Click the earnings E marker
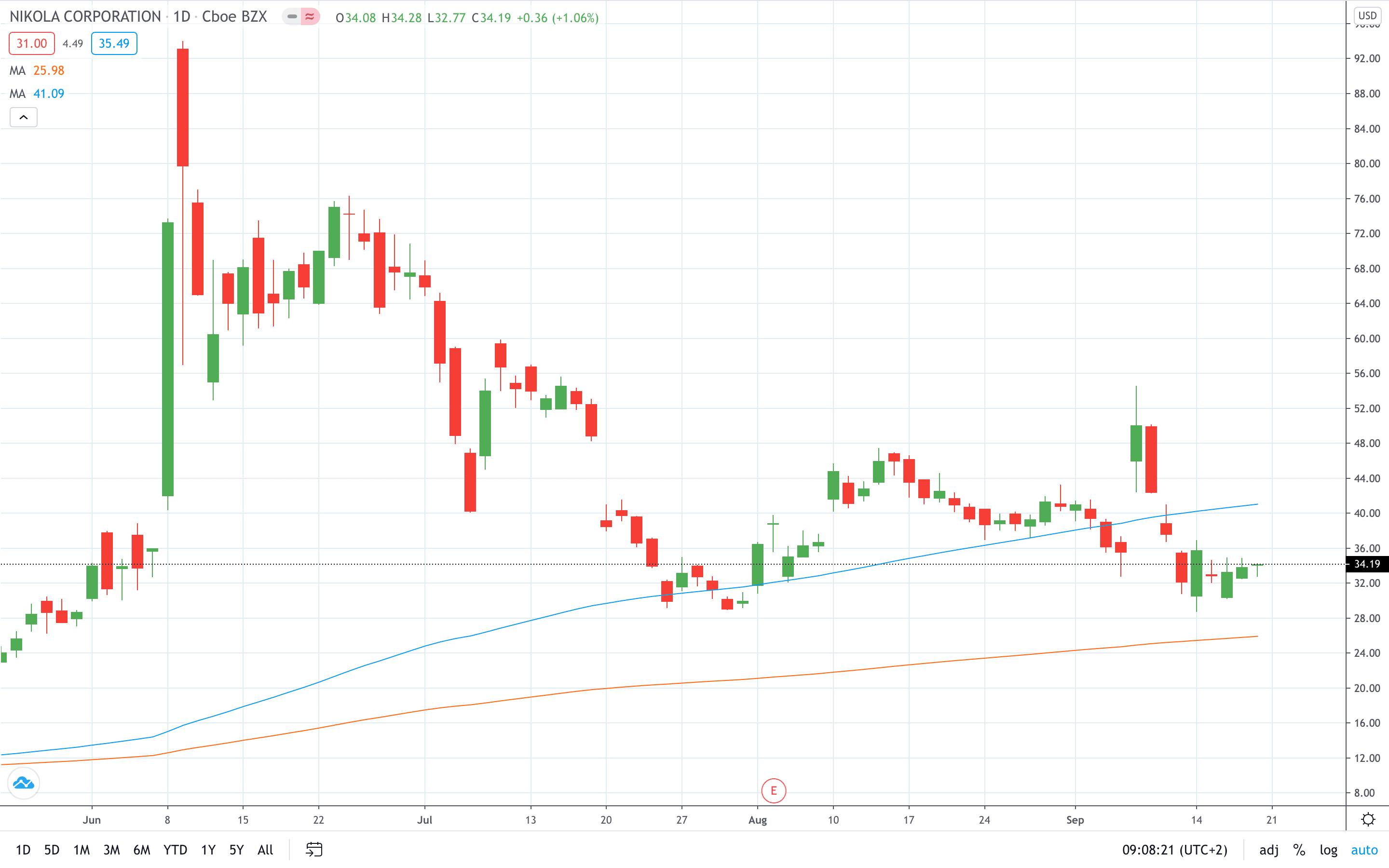The height and width of the screenshot is (868, 1389). 774,790
